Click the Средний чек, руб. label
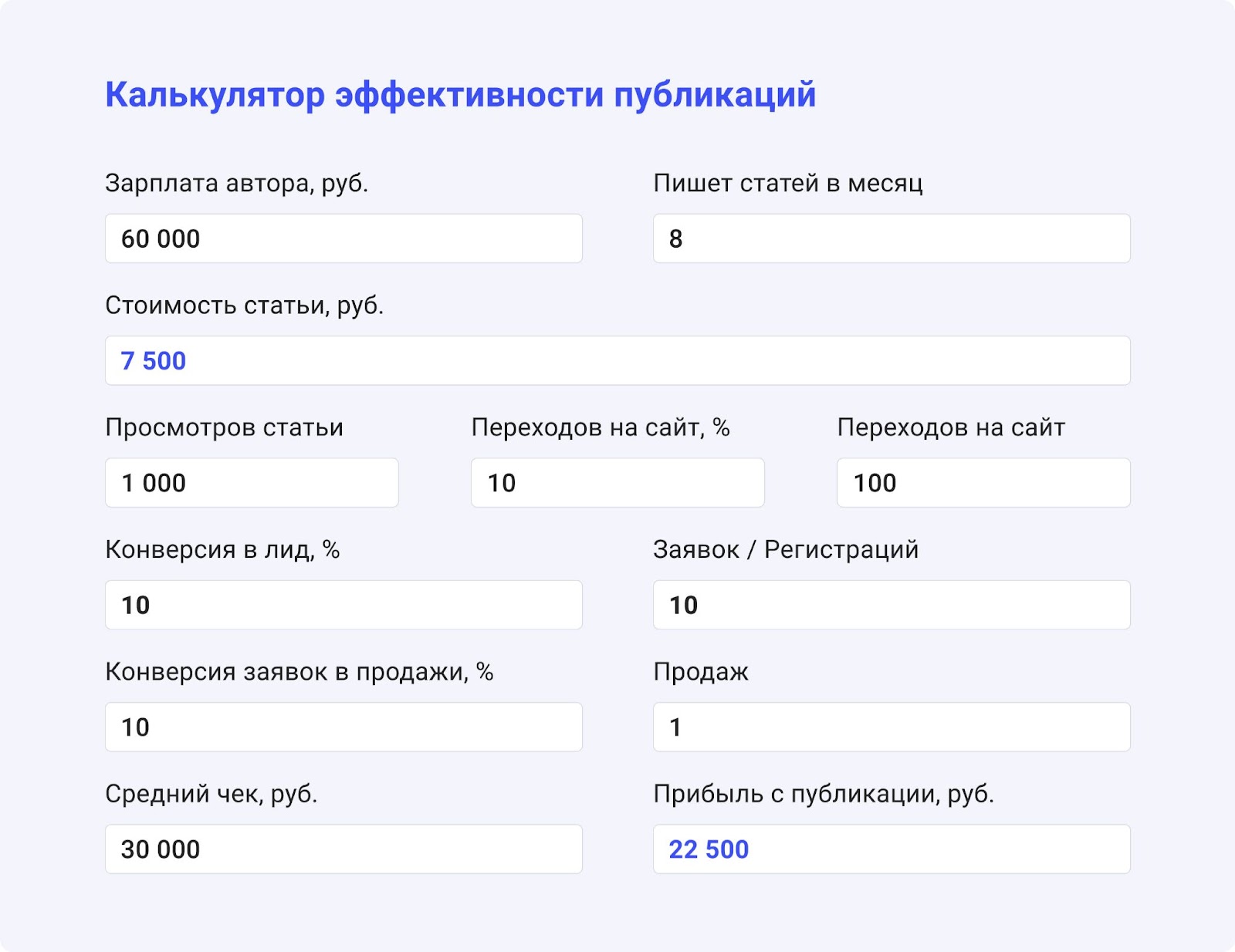 211,794
